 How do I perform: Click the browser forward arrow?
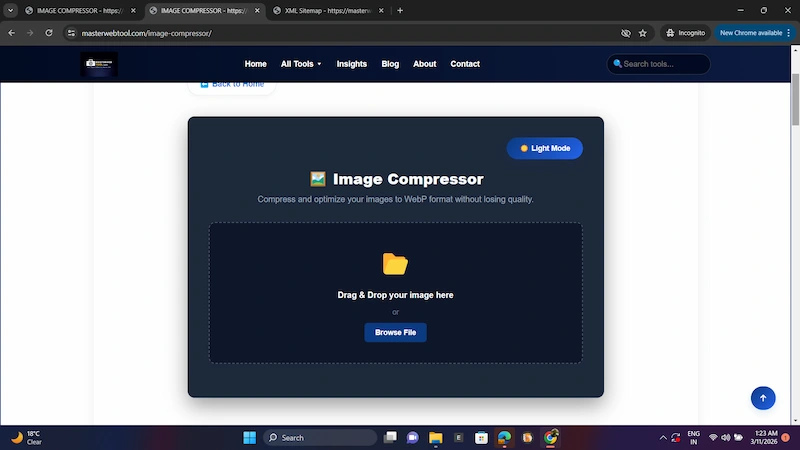point(30,33)
